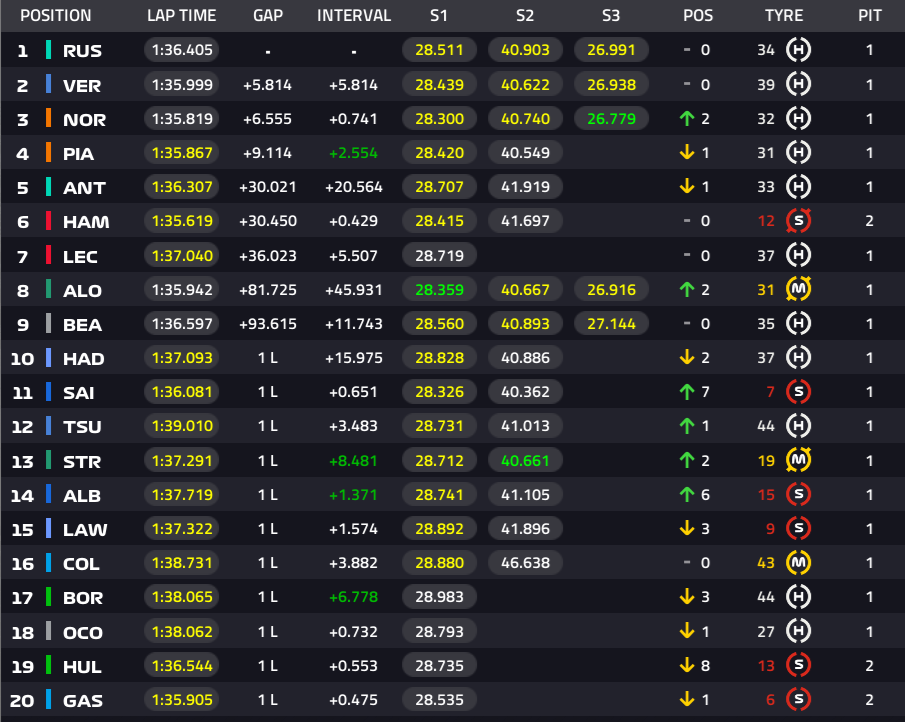
Task: Click NOR's green S3 time 26.779
Action: [x=611, y=119]
